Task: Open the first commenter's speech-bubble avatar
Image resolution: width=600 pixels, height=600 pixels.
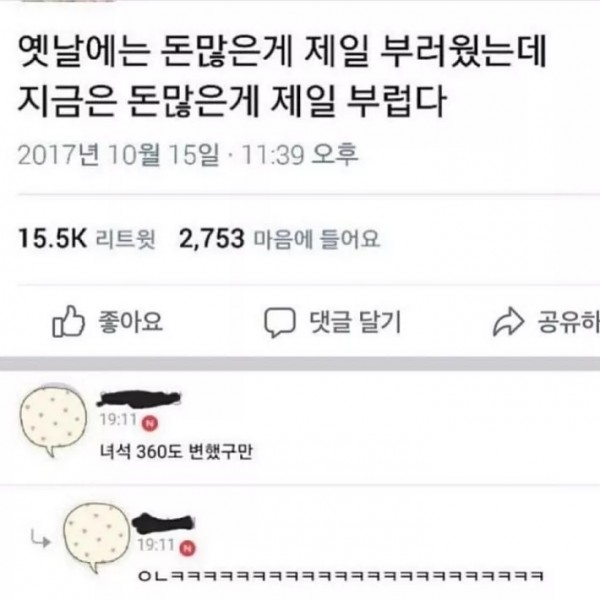Action: tap(54, 420)
